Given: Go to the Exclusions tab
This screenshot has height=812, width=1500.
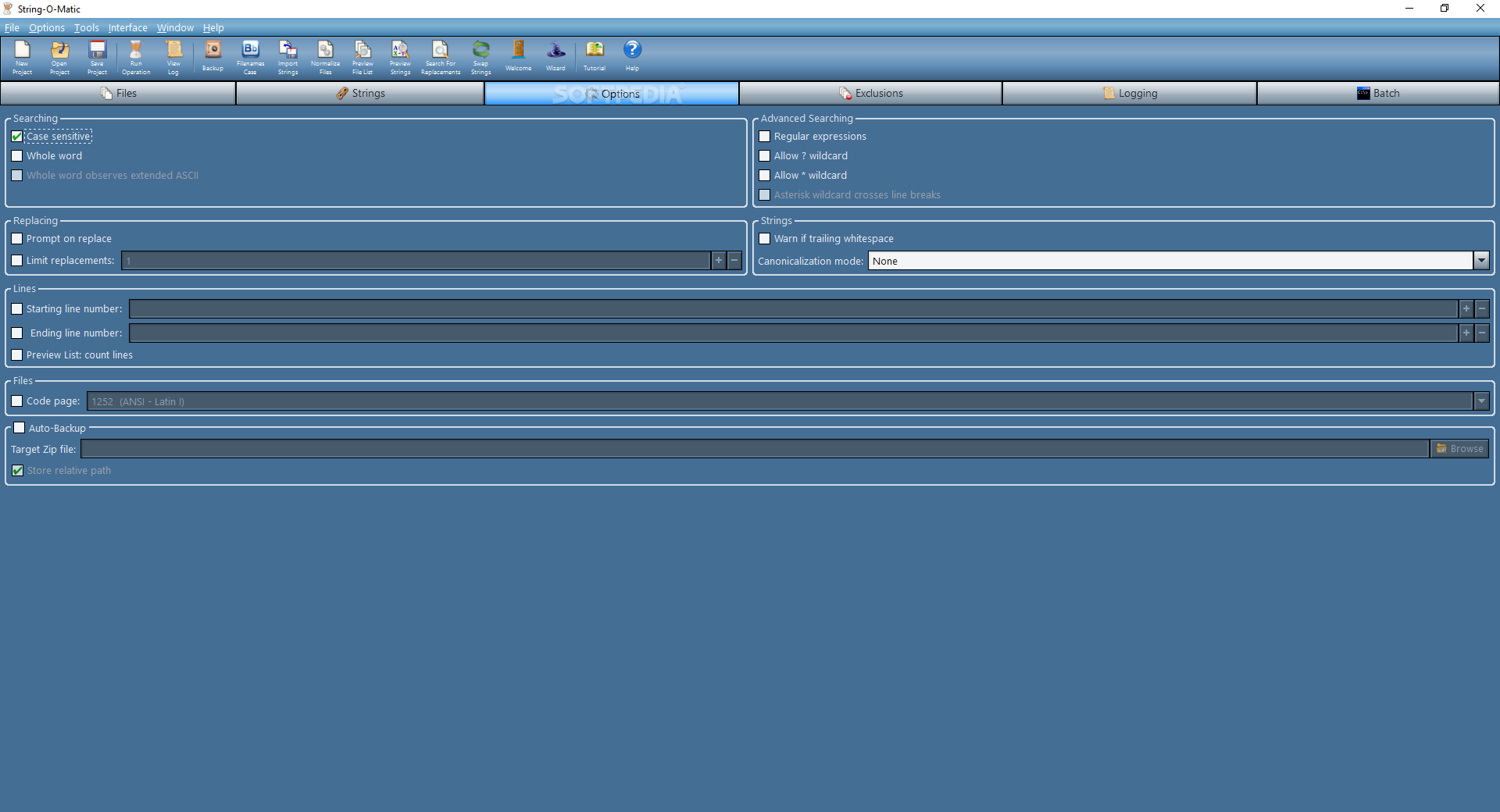Looking at the screenshot, I should 870,94.
